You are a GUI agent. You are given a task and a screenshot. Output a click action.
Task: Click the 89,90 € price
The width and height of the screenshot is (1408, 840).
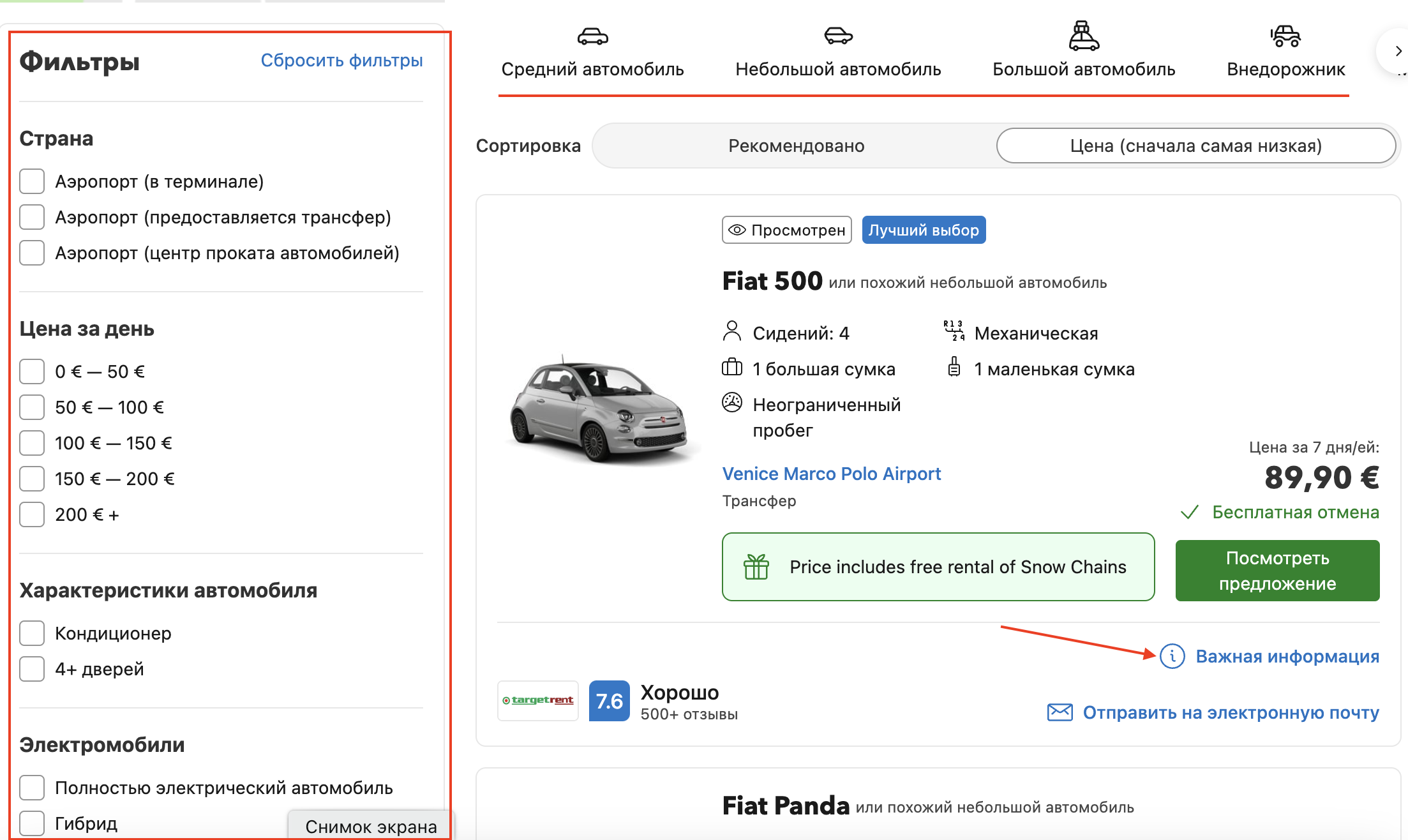pos(1322,477)
